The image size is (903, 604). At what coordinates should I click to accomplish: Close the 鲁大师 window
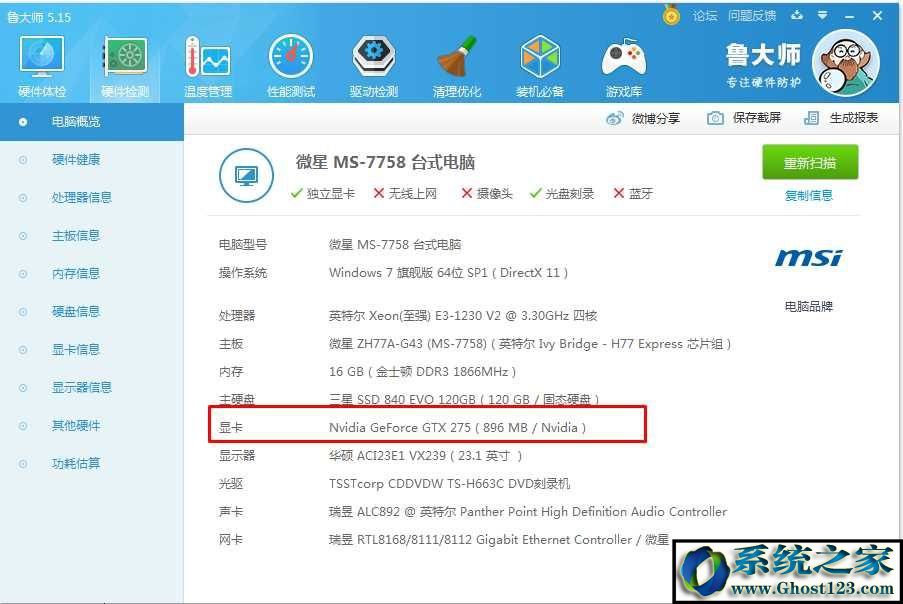(x=877, y=16)
